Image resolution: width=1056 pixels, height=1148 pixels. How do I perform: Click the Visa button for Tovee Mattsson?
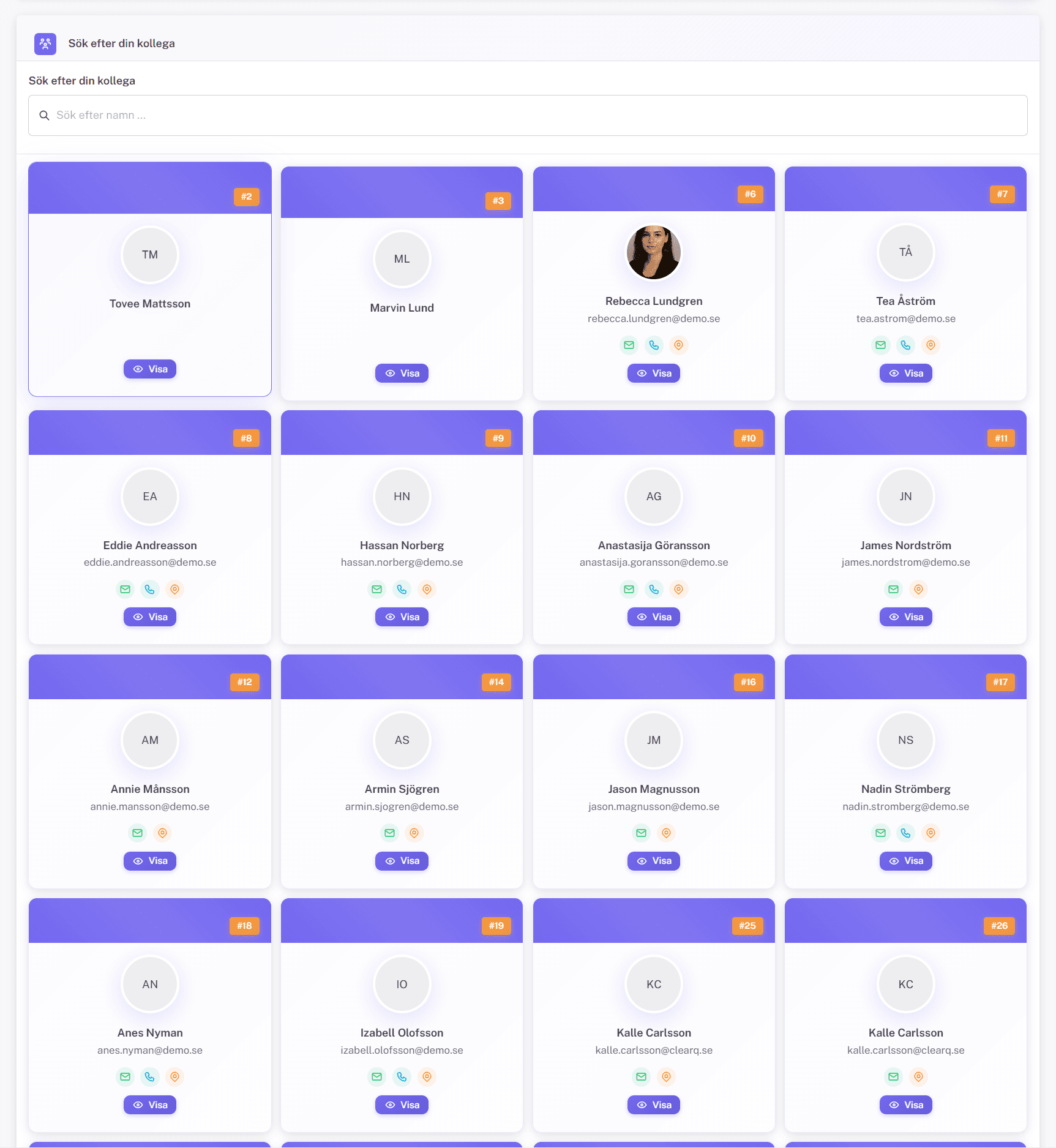pyautogui.click(x=150, y=369)
